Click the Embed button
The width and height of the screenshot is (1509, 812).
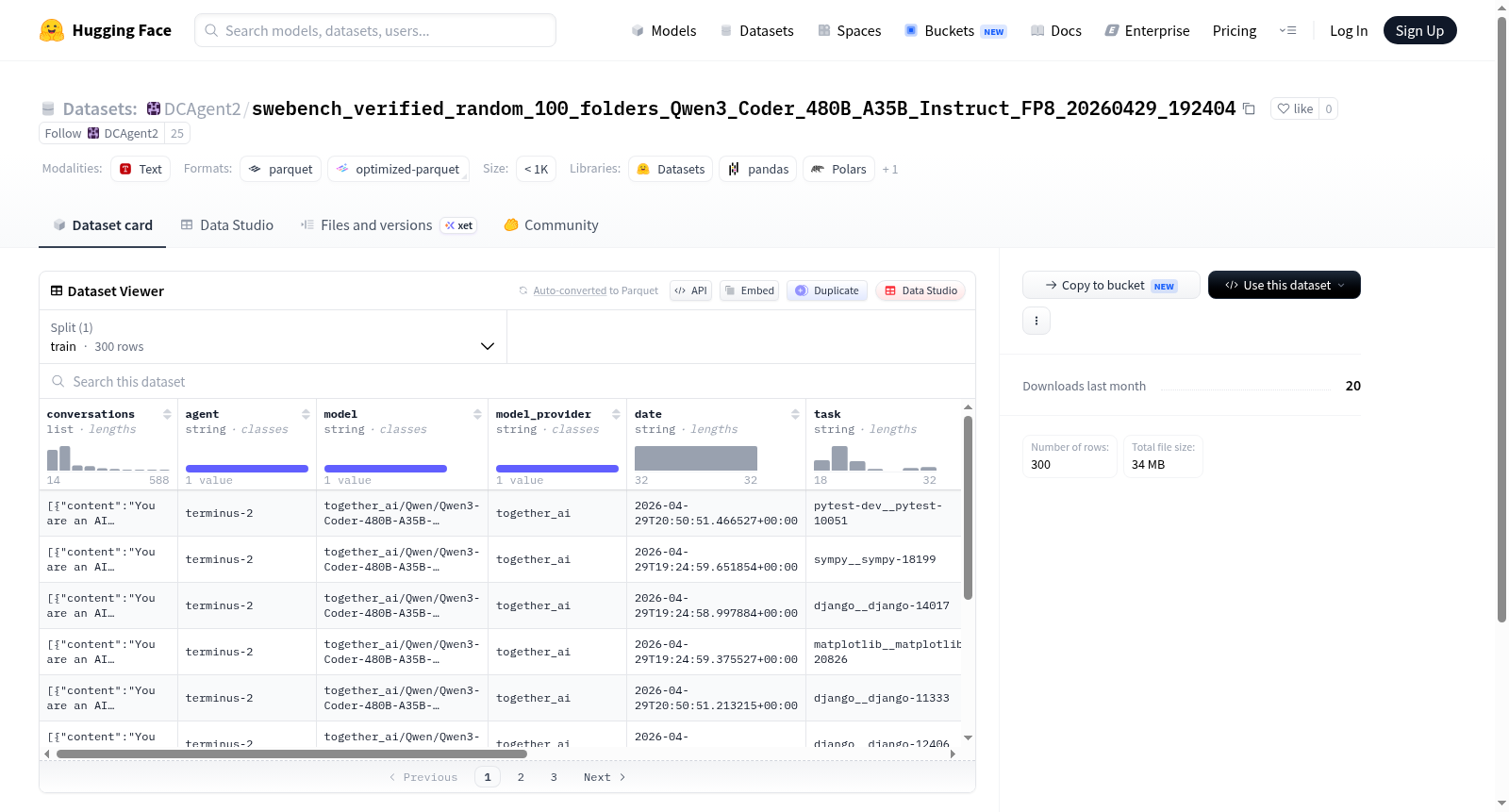click(x=749, y=290)
